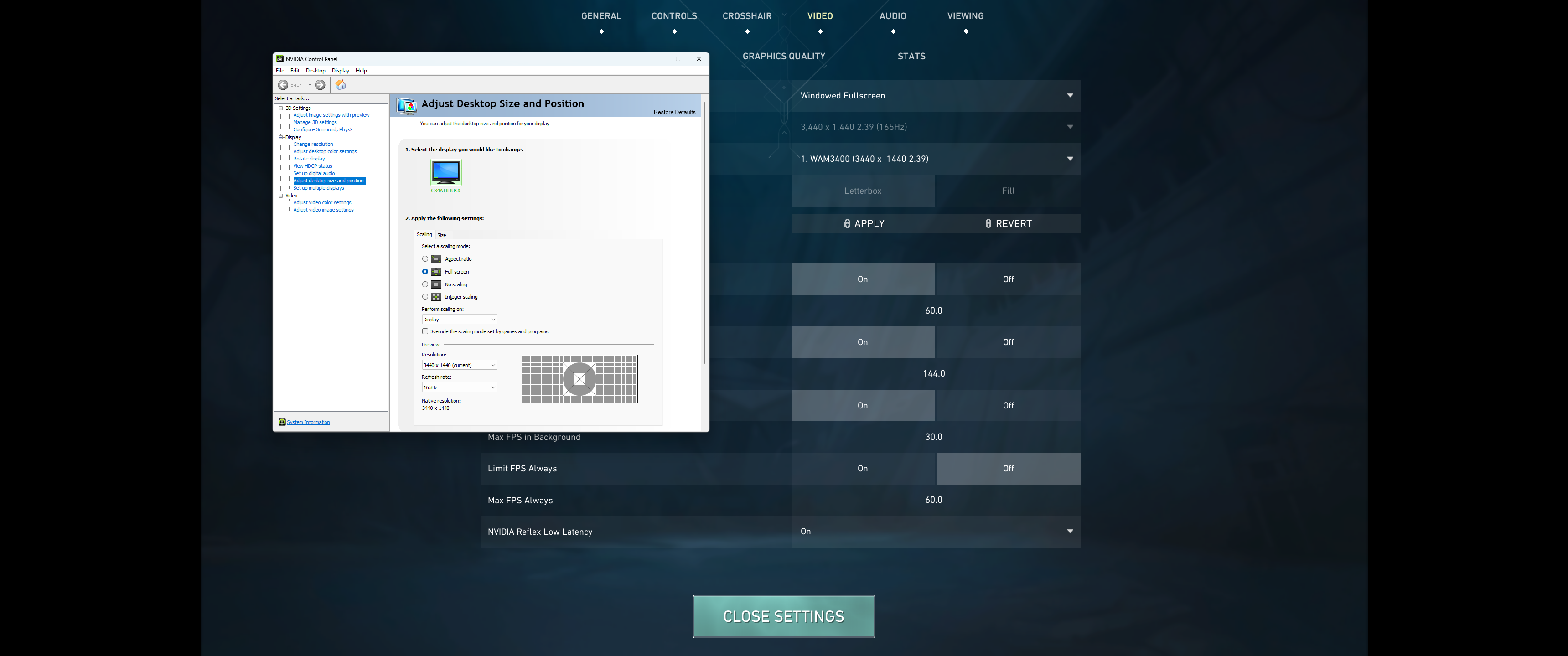Click the CLOSE SETTINGS button
The image size is (1568, 656).
pyautogui.click(x=783, y=616)
